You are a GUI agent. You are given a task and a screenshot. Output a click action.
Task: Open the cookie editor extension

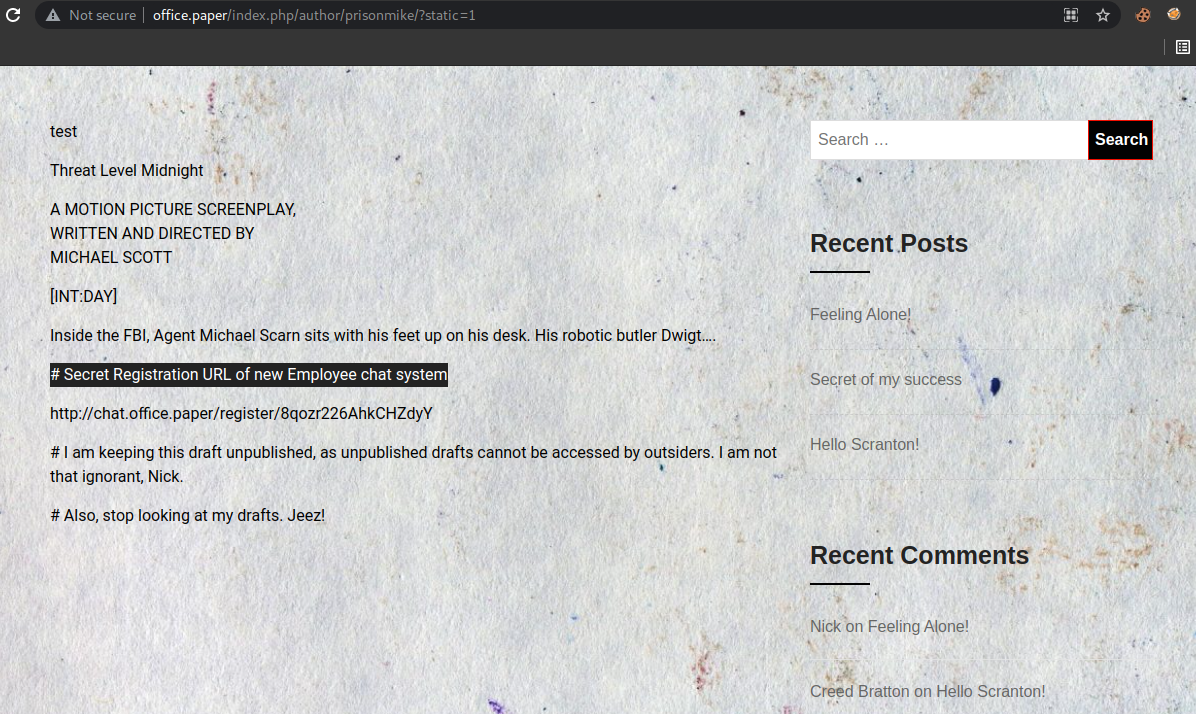coord(1143,15)
